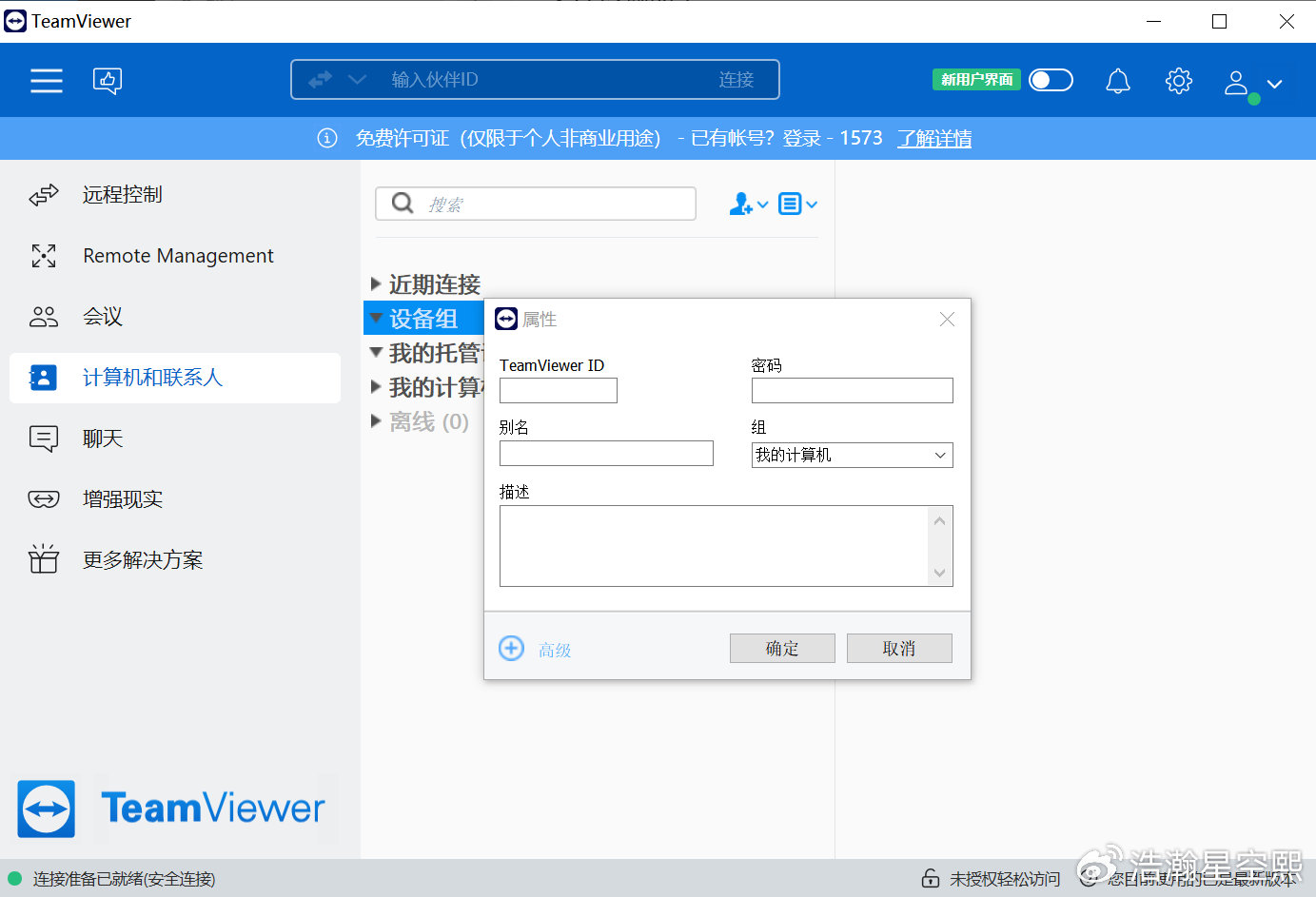Collapse the 设备组 group
Viewport: 1316px width, 897px height.
(376, 318)
